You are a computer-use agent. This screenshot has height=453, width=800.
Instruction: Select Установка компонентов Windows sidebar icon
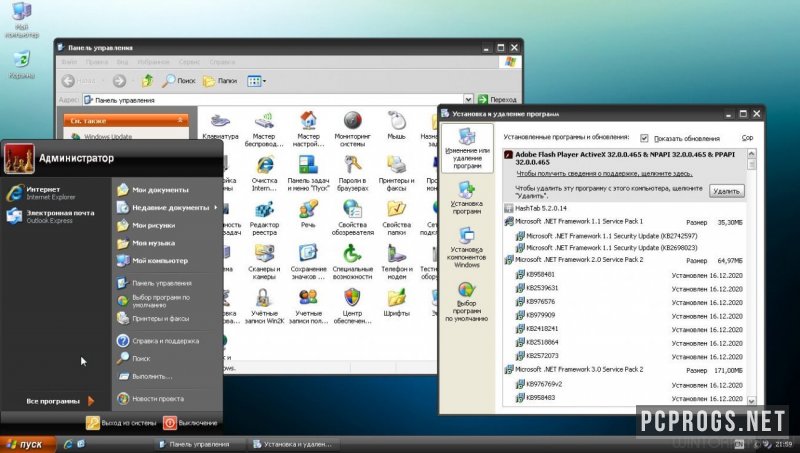coord(467,247)
